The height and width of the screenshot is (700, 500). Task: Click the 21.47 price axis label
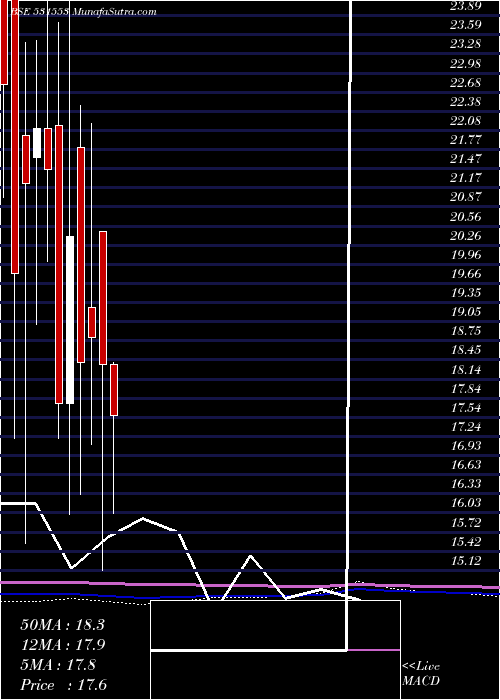(465, 159)
